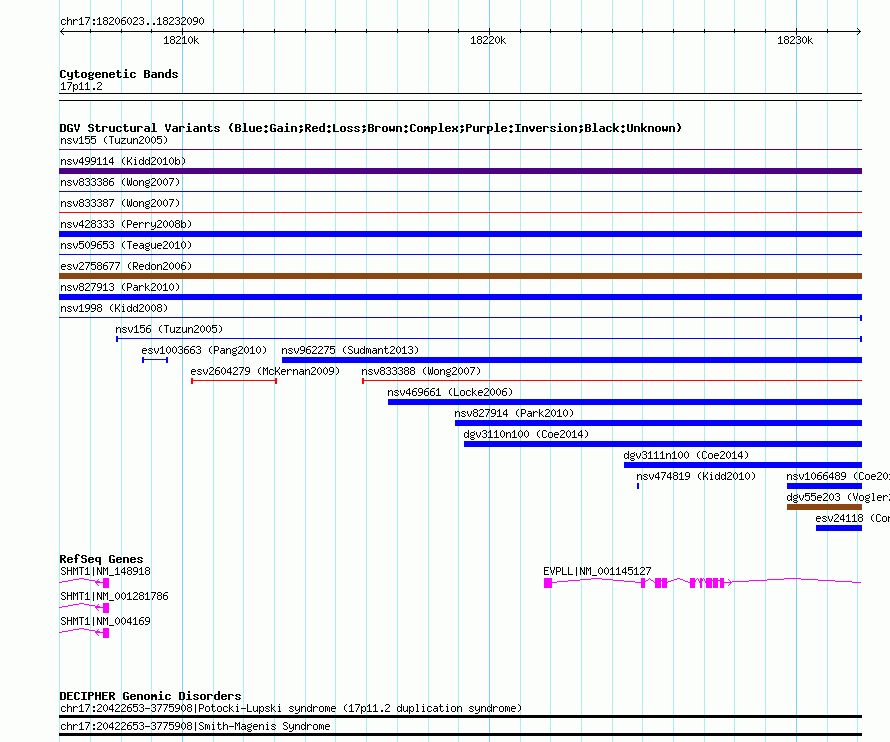
Task: Open nsv499114 (Kidd2010b) label
Action: point(123,161)
